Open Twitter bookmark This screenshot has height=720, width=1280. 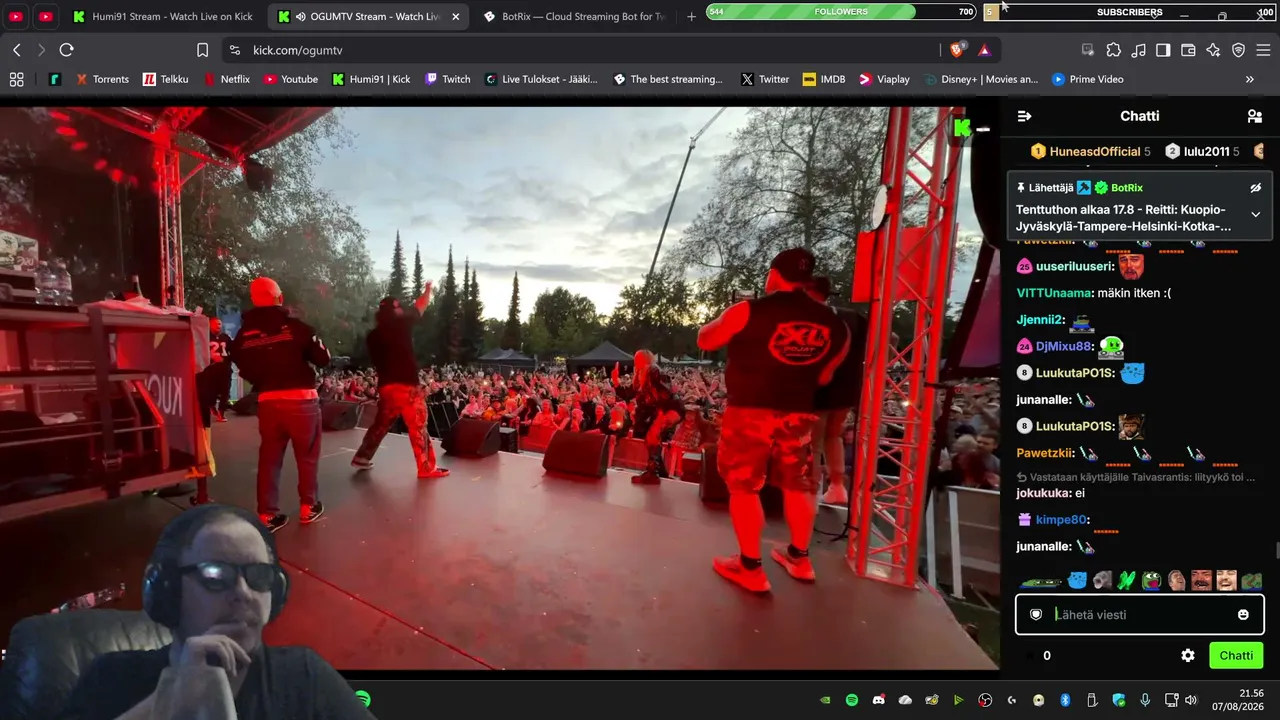coord(765,79)
